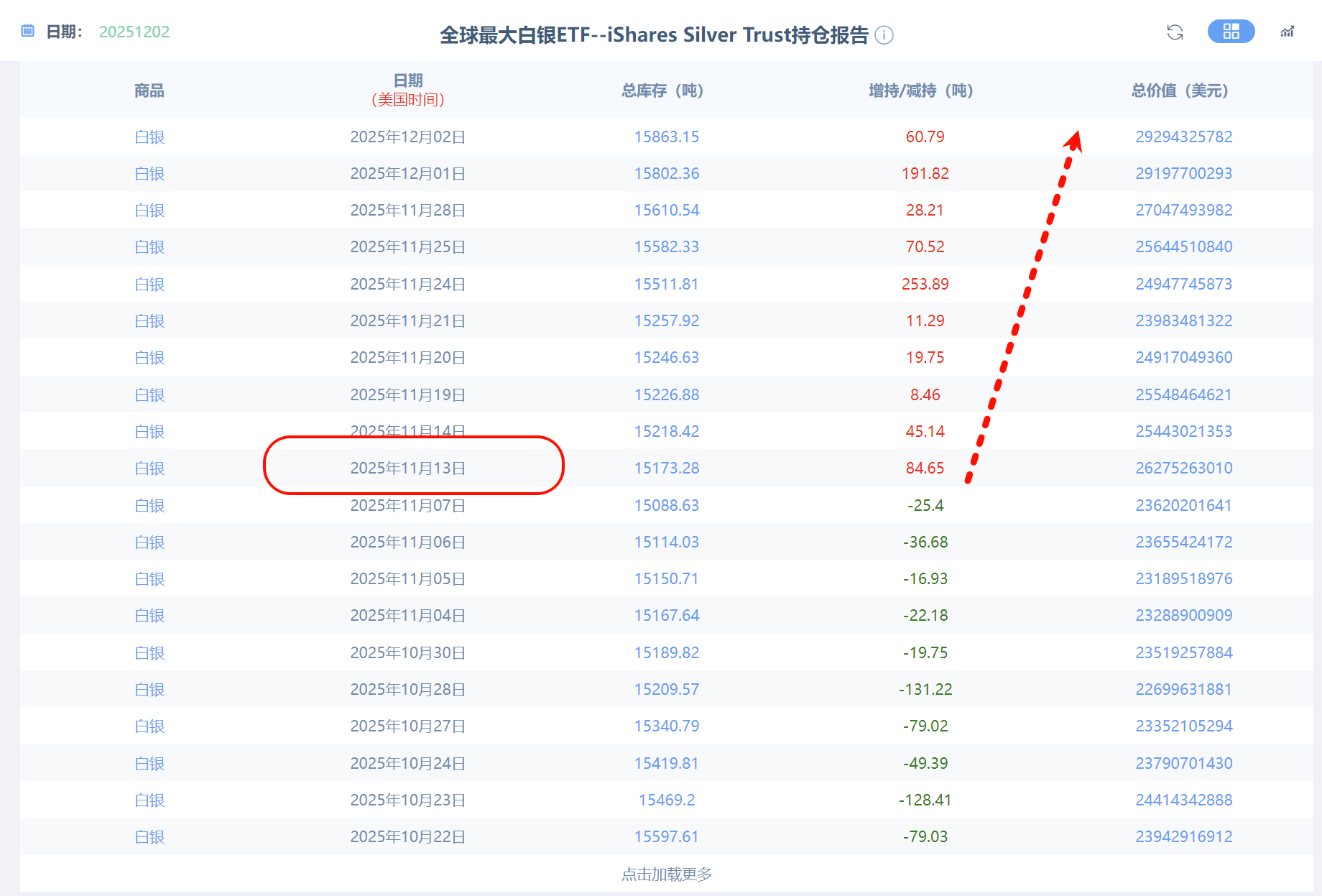Click total value 23620201641
Viewport: 1322px width, 896px height.
[1184, 505]
